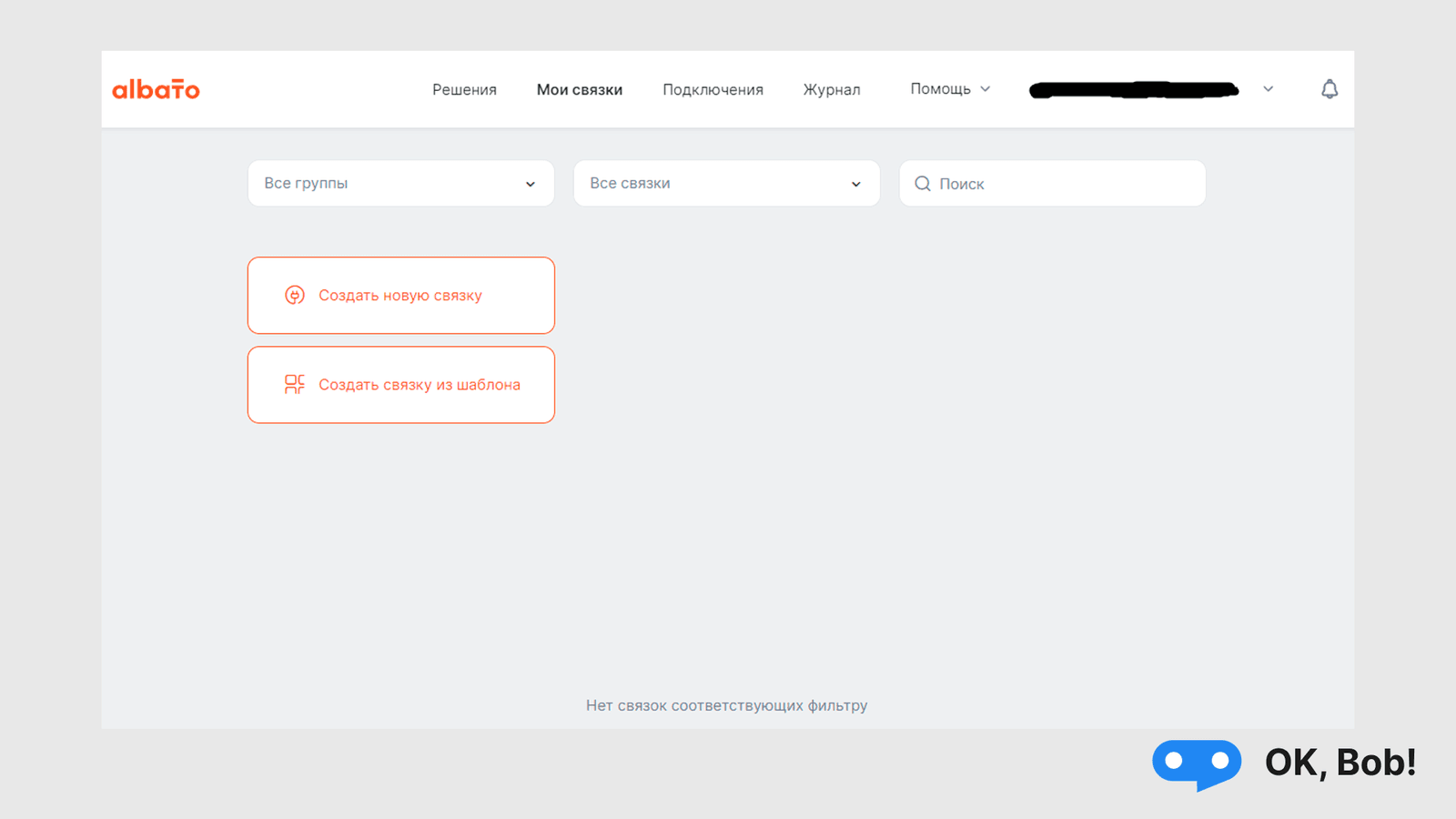
Task: Click the albato logo
Action: tap(156, 89)
